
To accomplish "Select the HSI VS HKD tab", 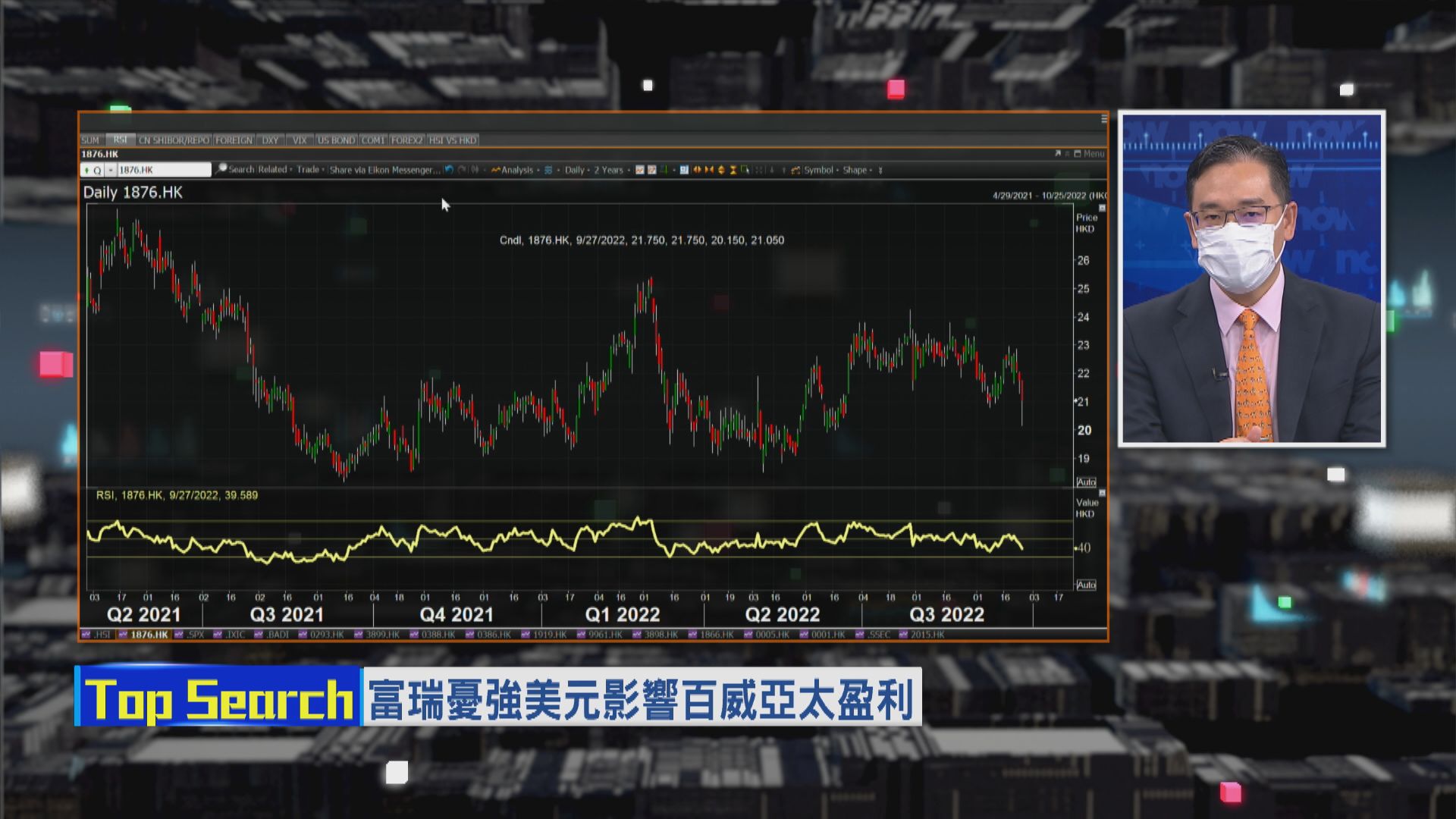I will pyautogui.click(x=453, y=140).
